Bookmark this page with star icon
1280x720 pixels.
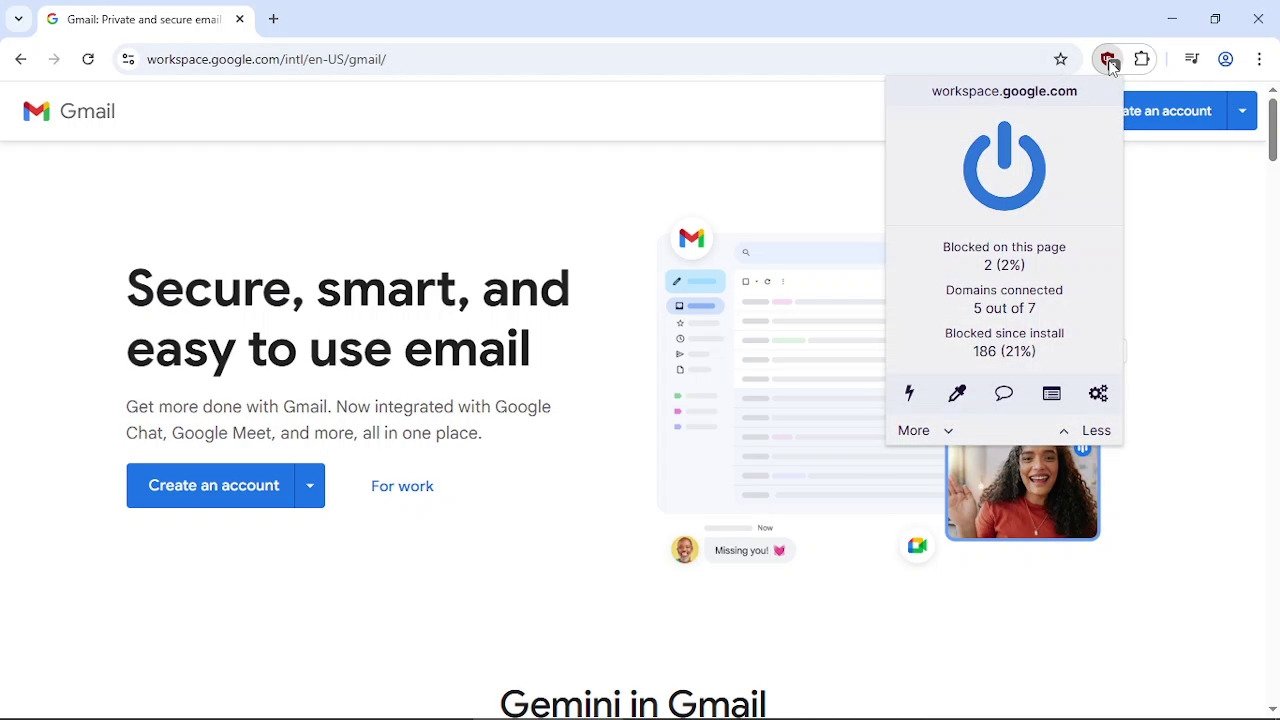click(1061, 59)
